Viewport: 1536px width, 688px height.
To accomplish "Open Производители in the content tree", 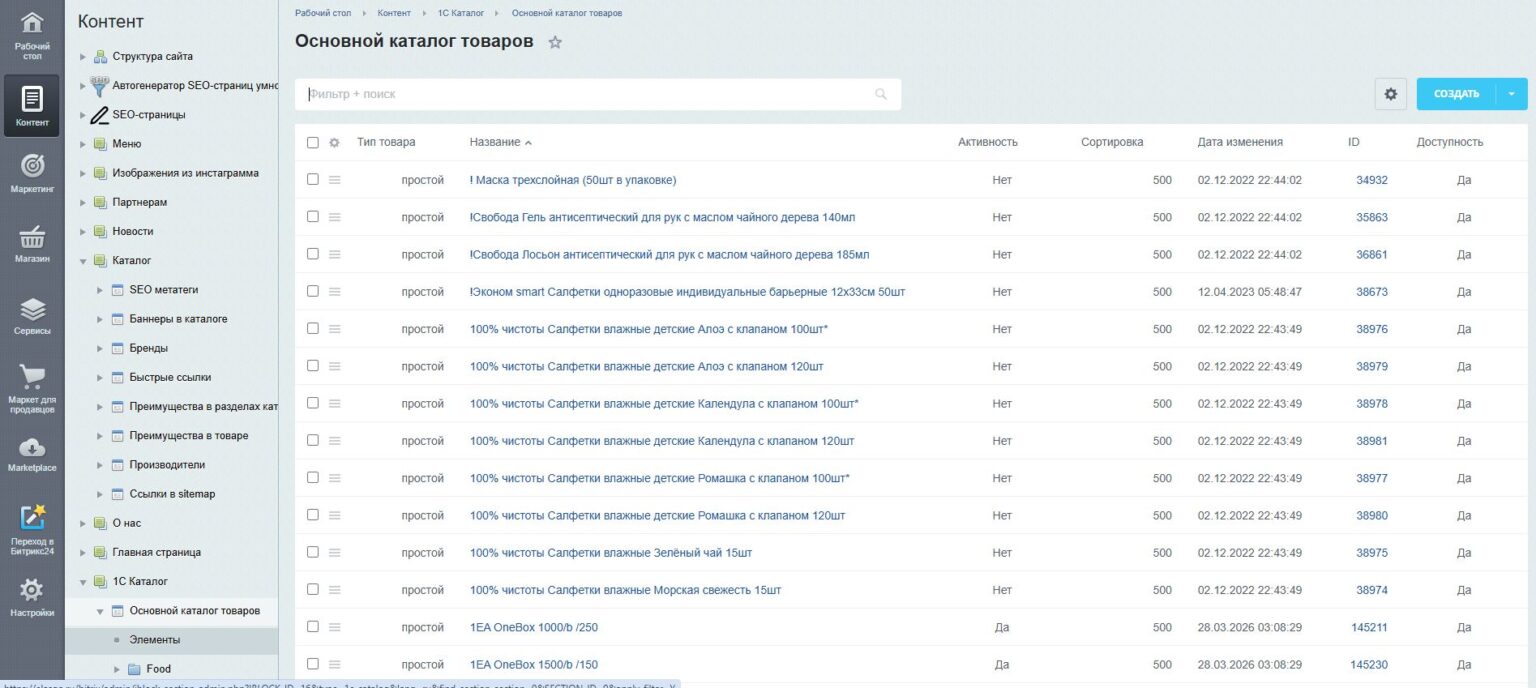I will coord(167,465).
